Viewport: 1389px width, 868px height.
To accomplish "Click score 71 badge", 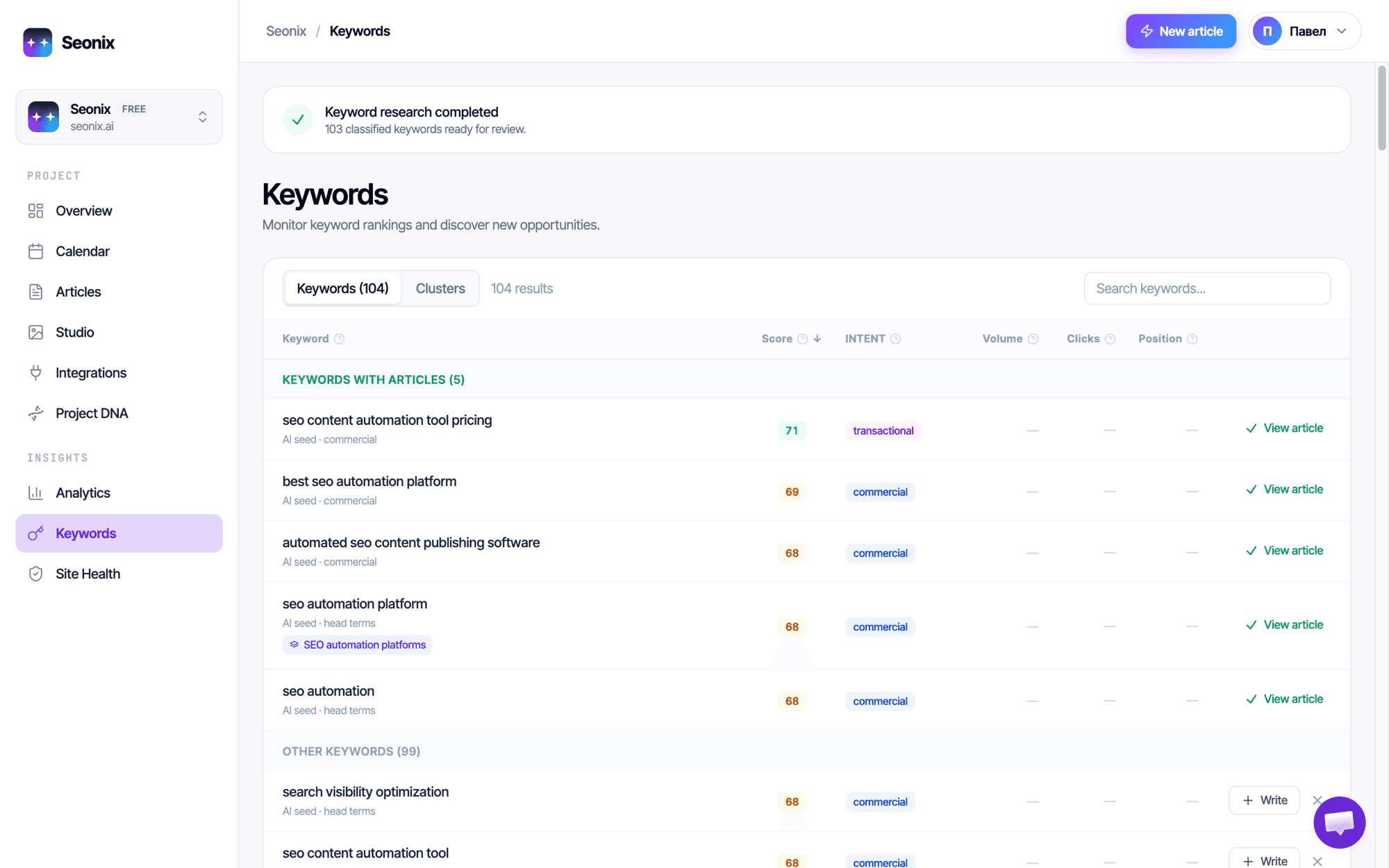I will [792, 431].
